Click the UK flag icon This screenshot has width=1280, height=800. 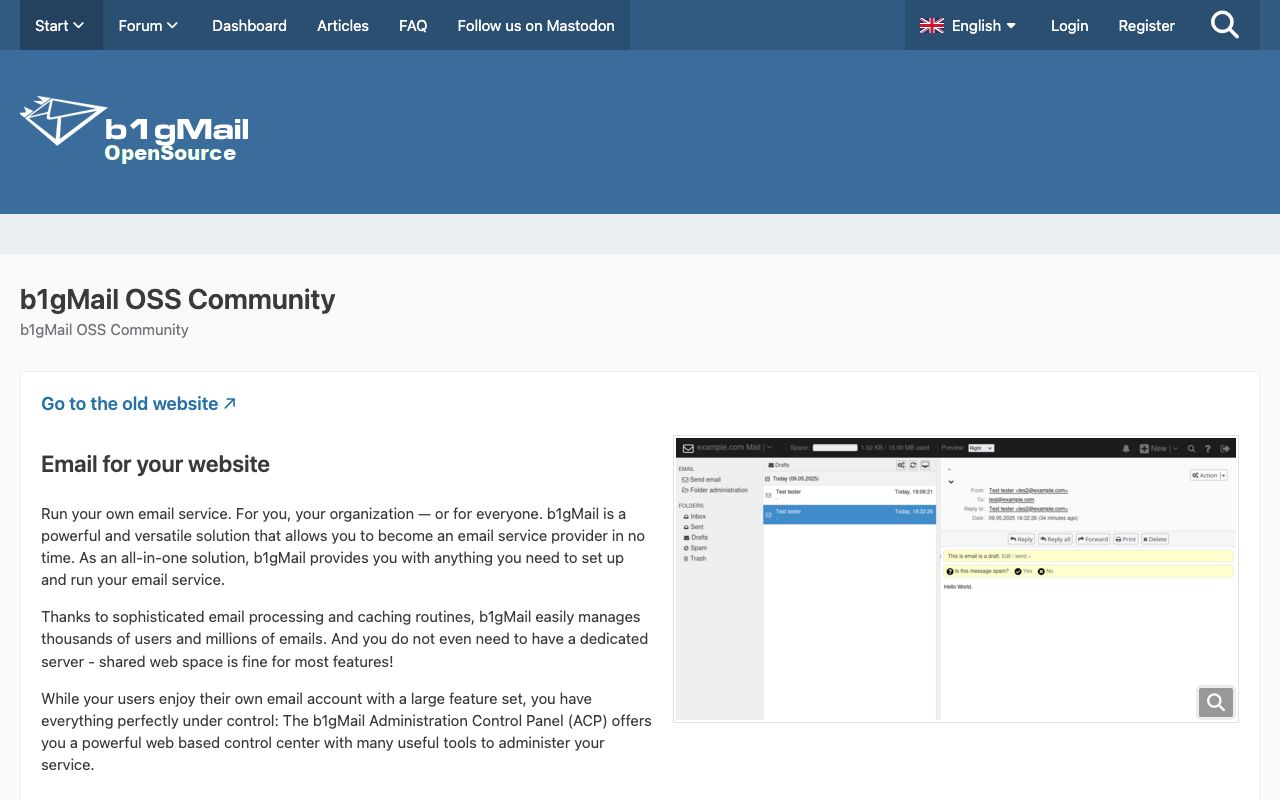coord(932,25)
